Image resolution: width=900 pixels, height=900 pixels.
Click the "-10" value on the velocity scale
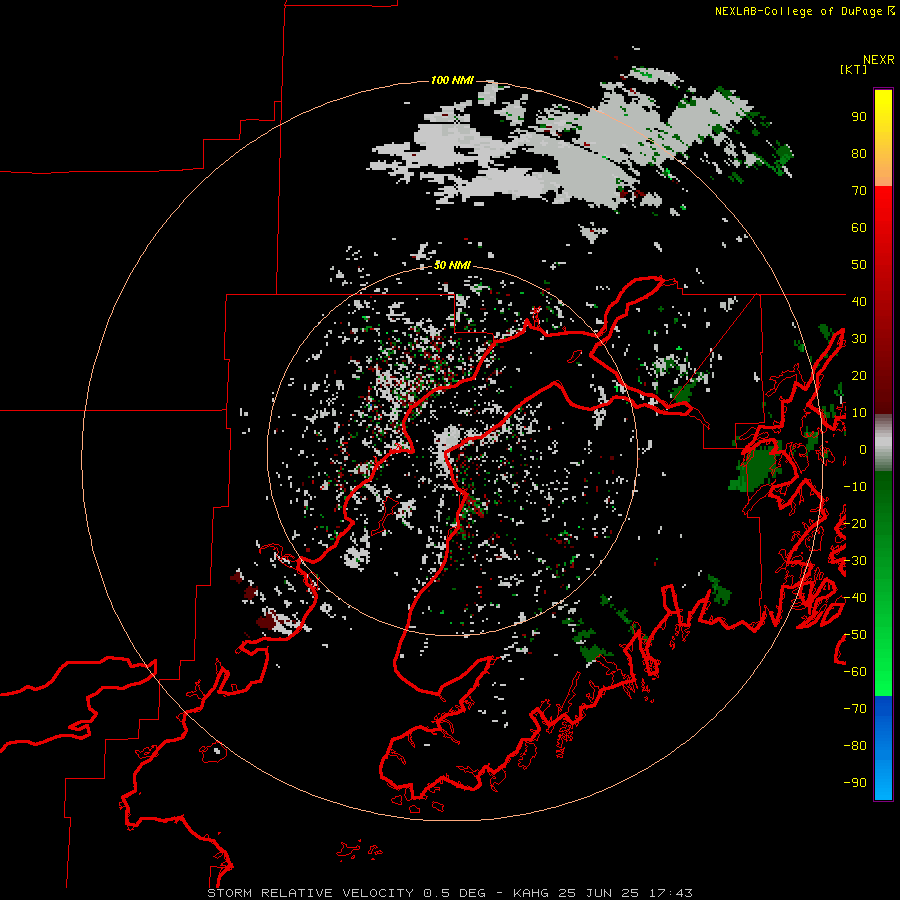855,487
